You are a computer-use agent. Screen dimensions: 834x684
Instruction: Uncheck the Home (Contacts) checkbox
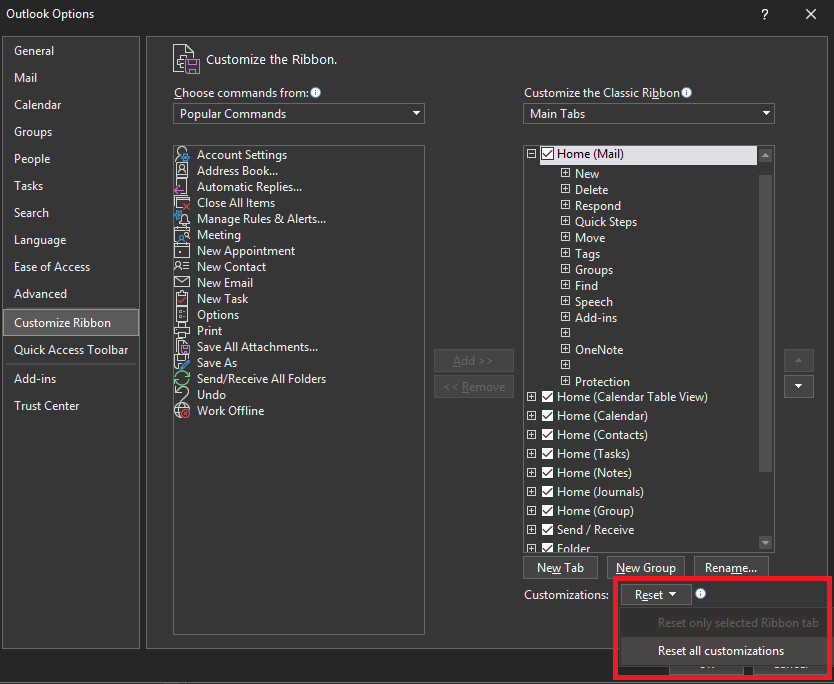[547, 435]
